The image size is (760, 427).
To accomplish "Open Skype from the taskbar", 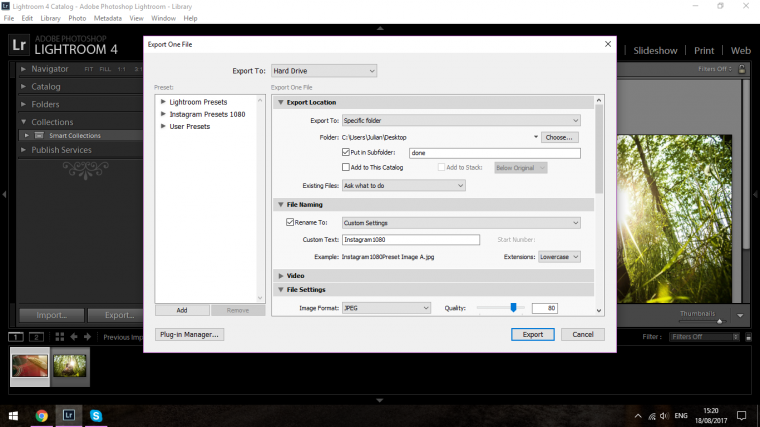I will [x=96, y=416].
